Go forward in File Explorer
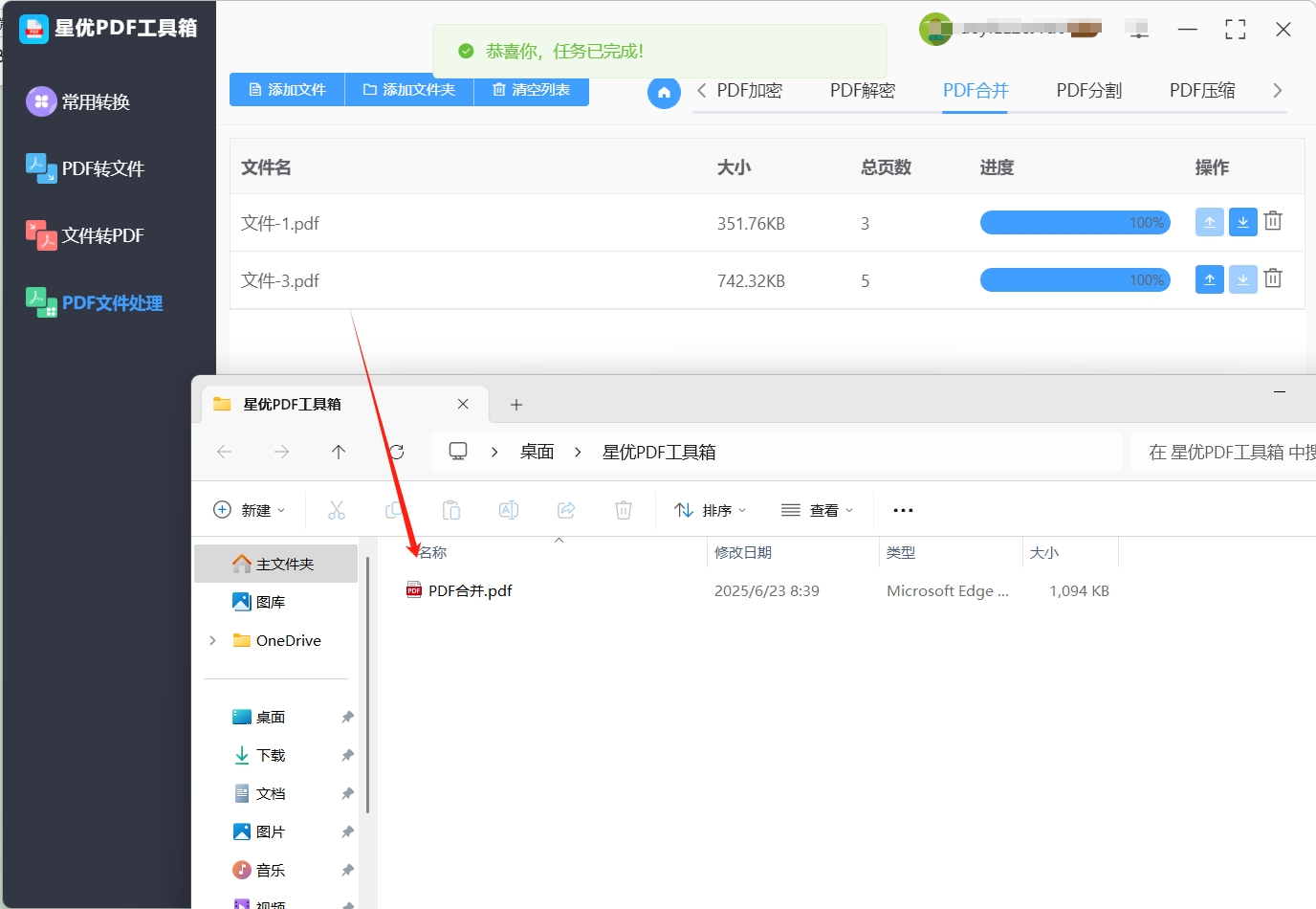Viewport: 1316px width, 909px height. [281, 452]
